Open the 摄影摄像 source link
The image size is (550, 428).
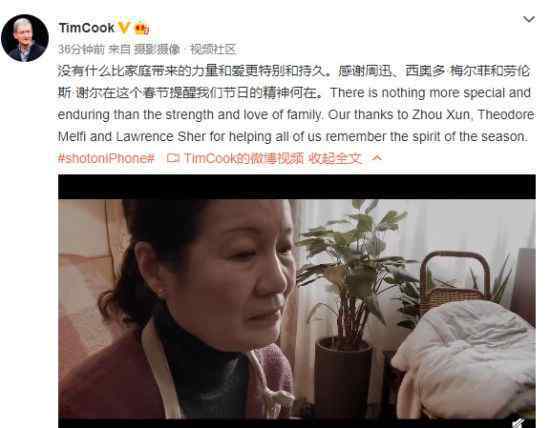click(157, 49)
